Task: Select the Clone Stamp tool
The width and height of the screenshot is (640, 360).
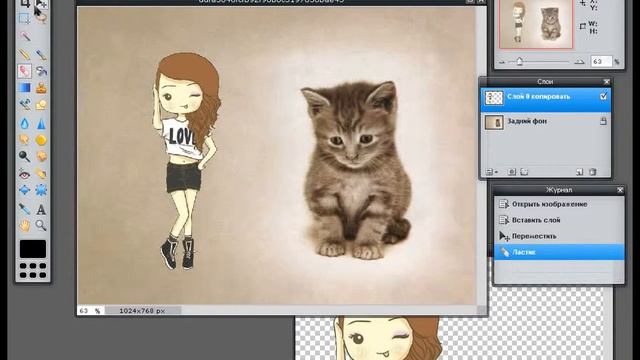Action: pos(41,88)
